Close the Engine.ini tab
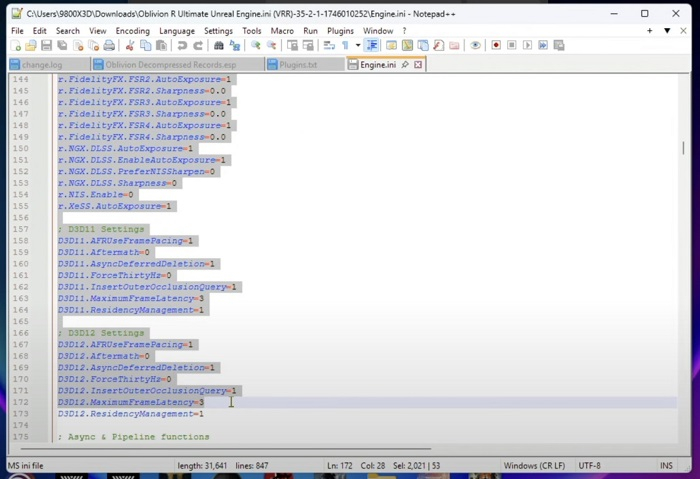700x479 pixels. point(418,65)
